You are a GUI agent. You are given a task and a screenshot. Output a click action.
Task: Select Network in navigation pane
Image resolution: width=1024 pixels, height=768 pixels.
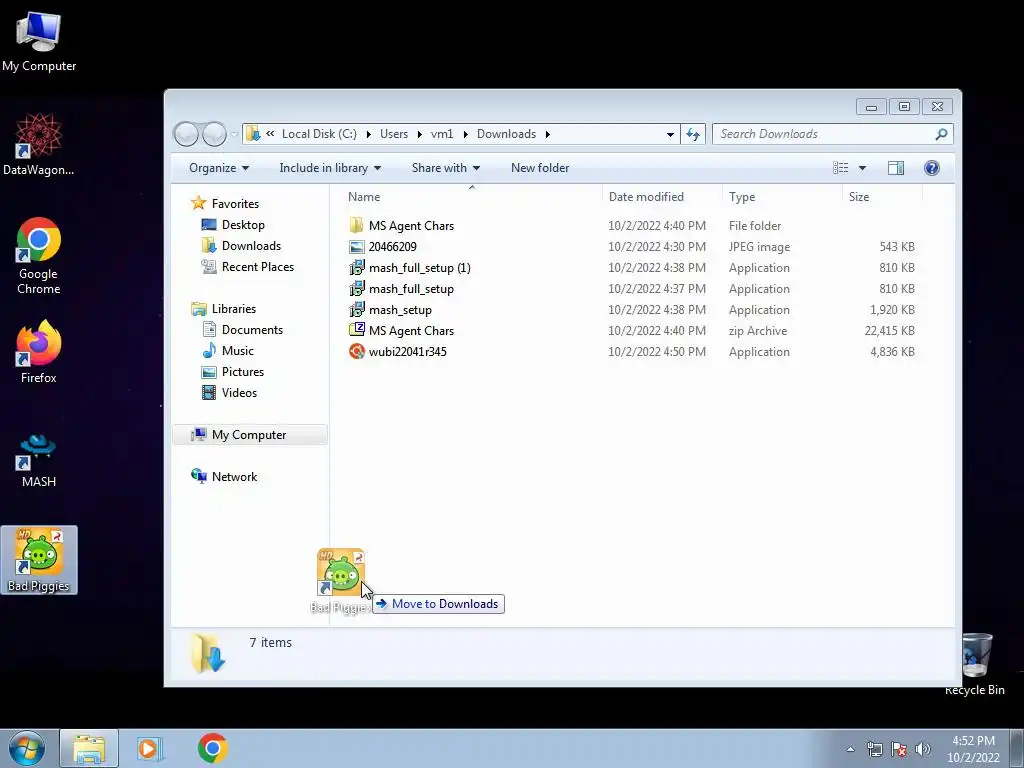click(x=224, y=477)
